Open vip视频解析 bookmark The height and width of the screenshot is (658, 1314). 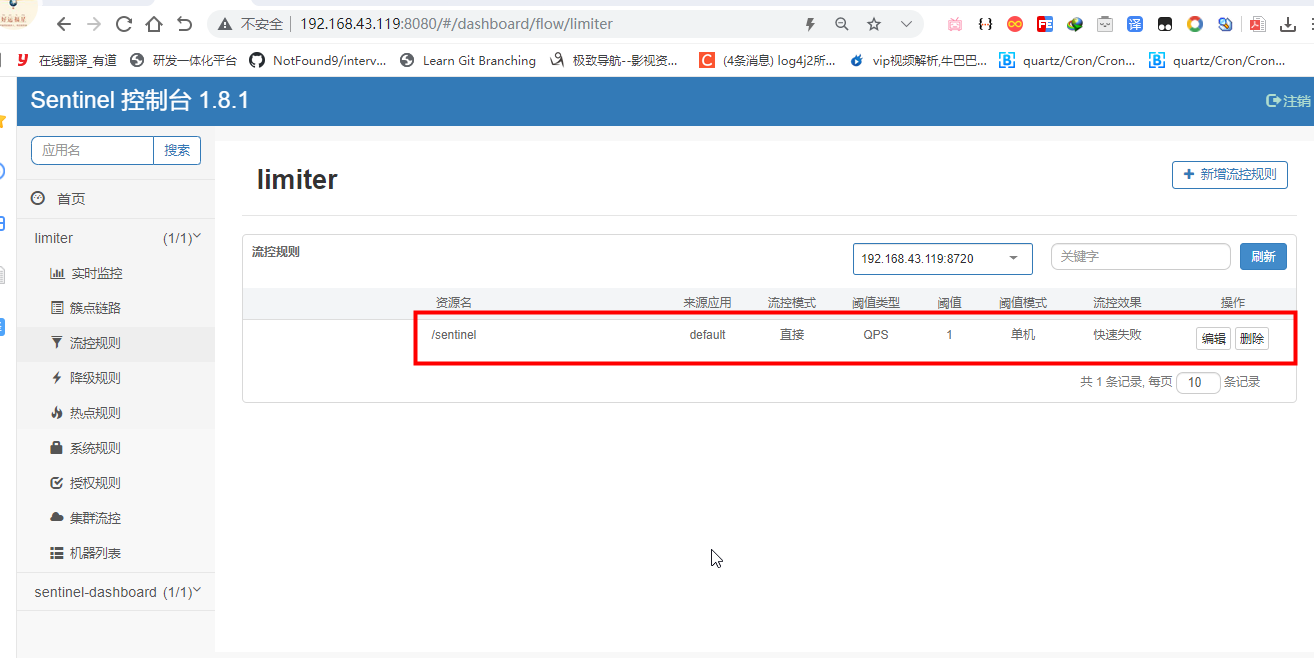tap(918, 60)
